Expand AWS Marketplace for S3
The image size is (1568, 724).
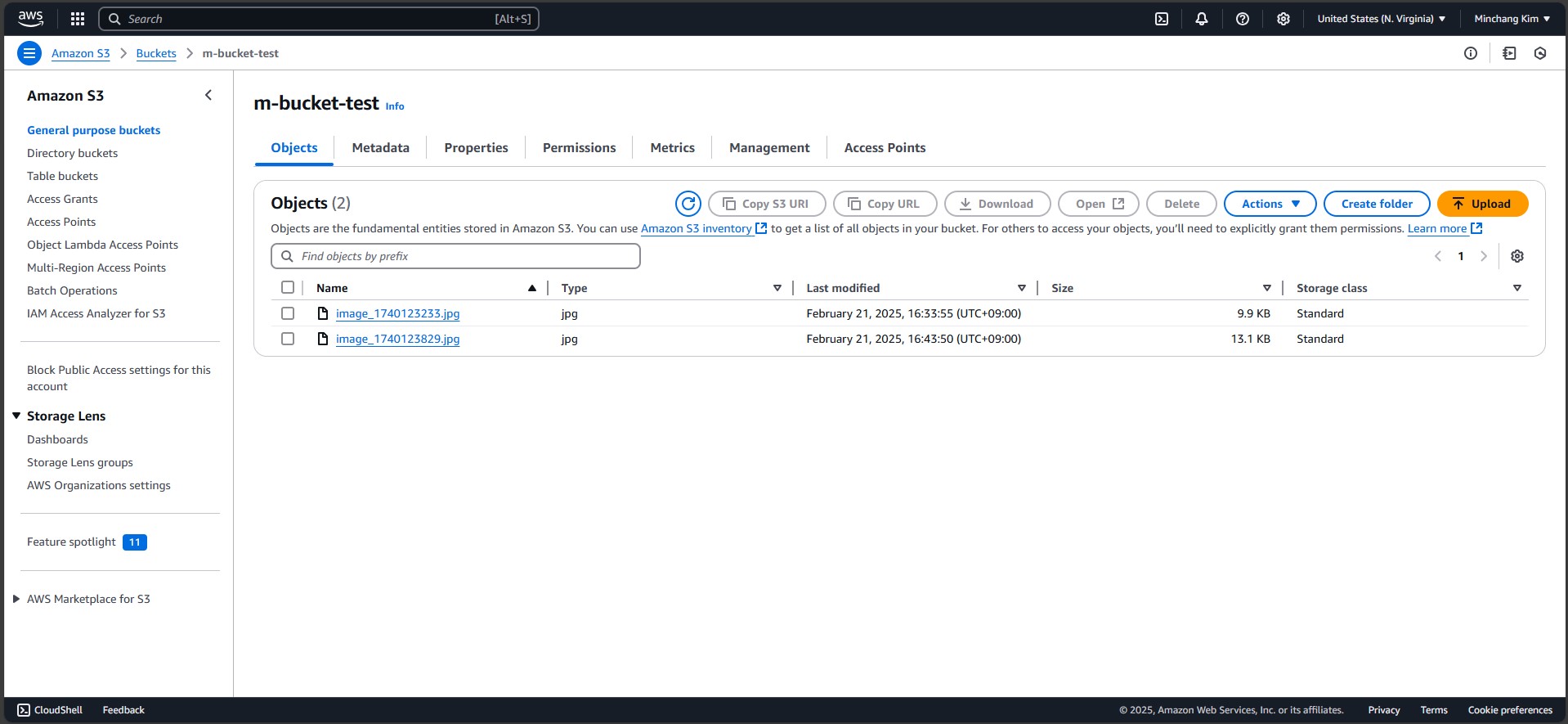[16, 599]
